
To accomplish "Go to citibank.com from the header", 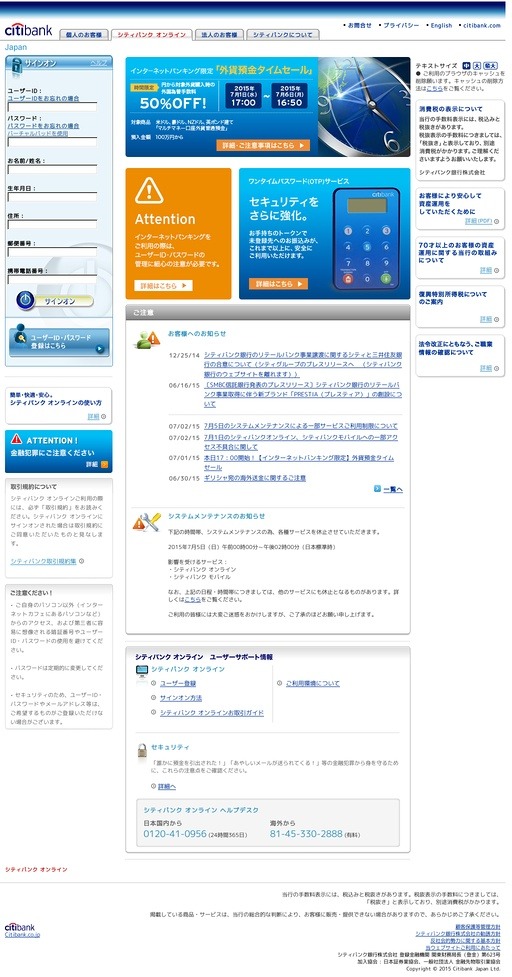I will coord(482,26).
